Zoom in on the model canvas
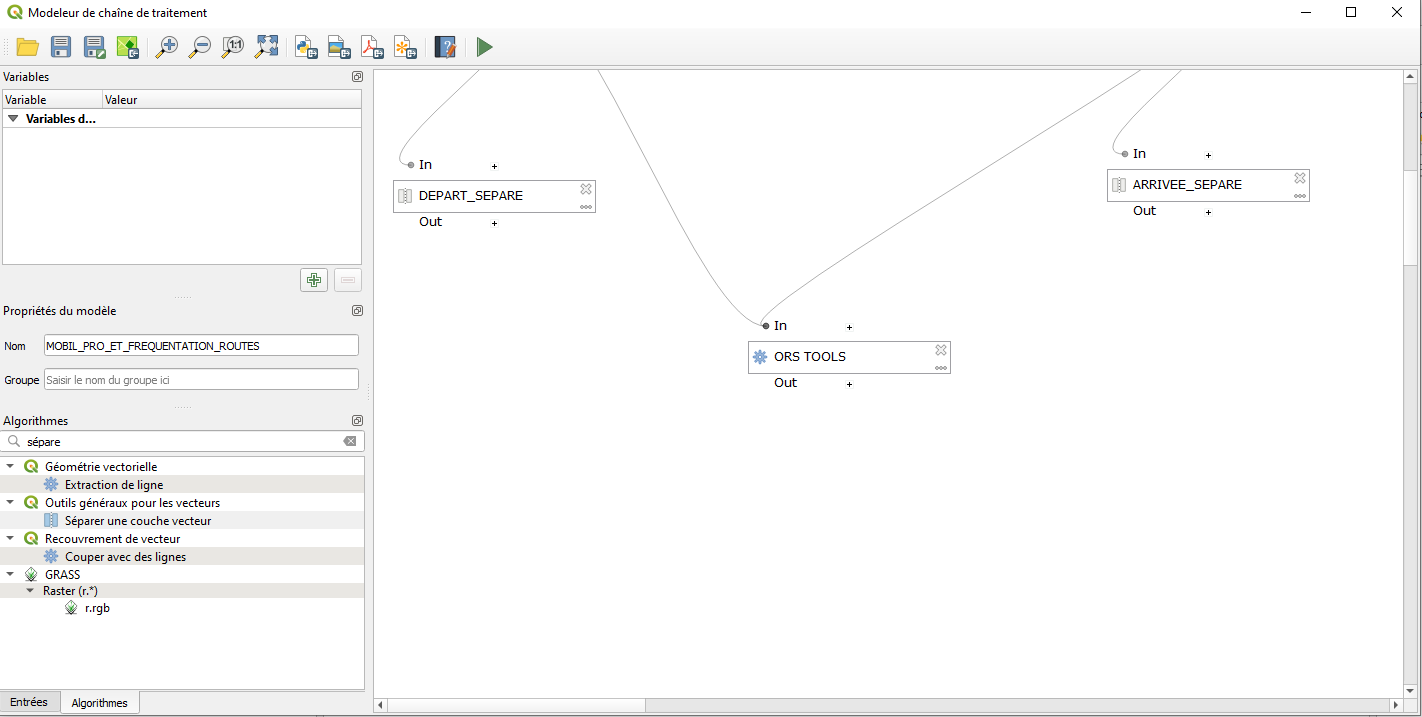1422x717 pixels. click(x=167, y=47)
